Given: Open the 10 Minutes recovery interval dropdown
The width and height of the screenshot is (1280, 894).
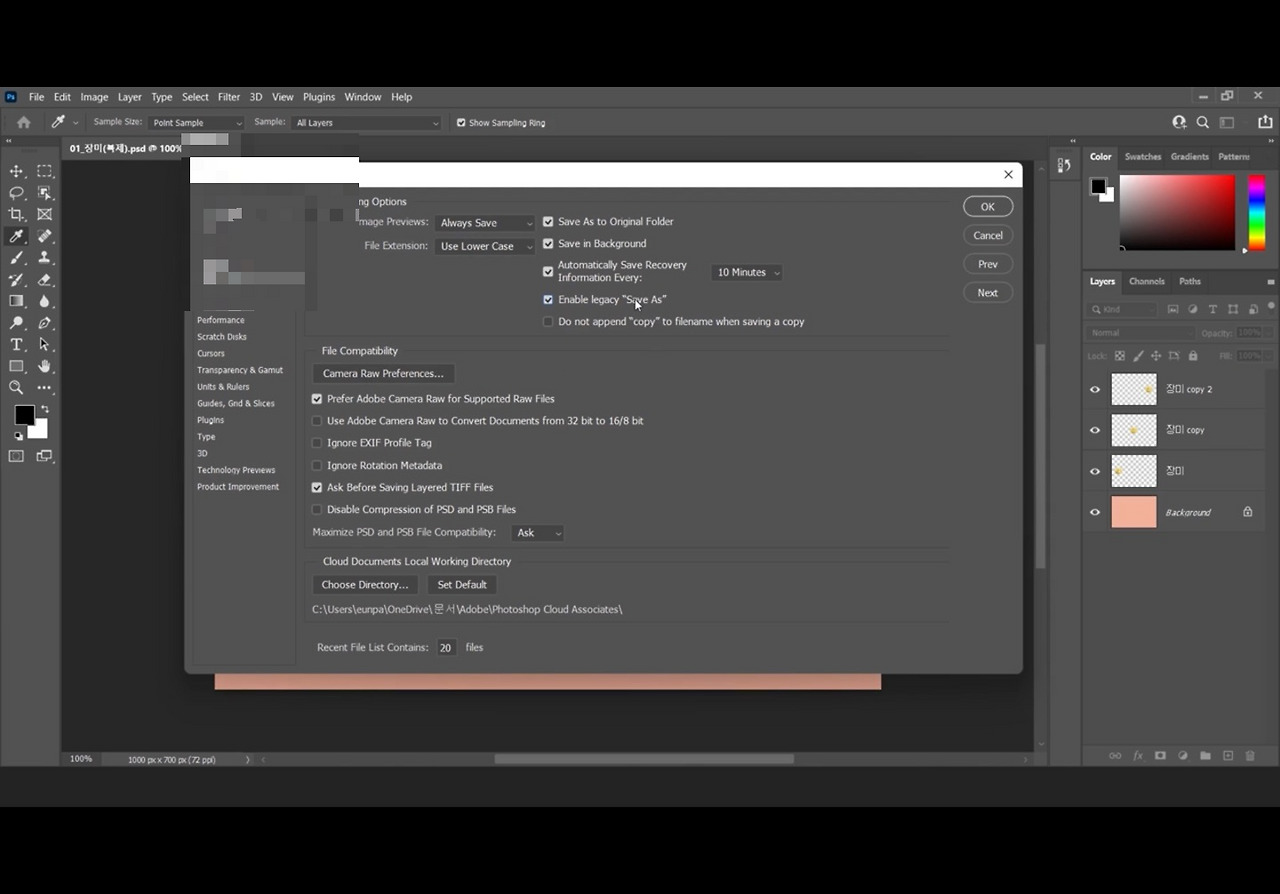Looking at the screenshot, I should 748,272.
